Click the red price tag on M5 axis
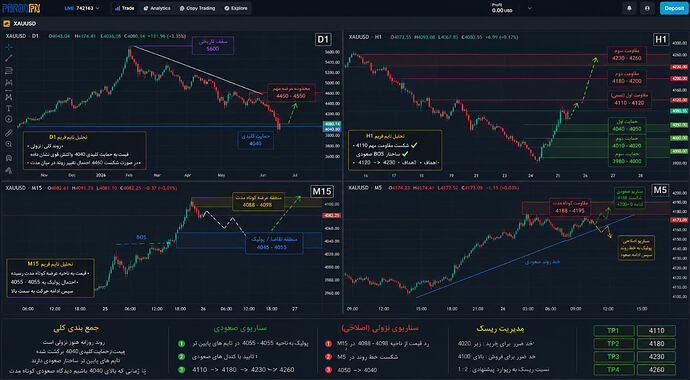 tap(678, 219)
